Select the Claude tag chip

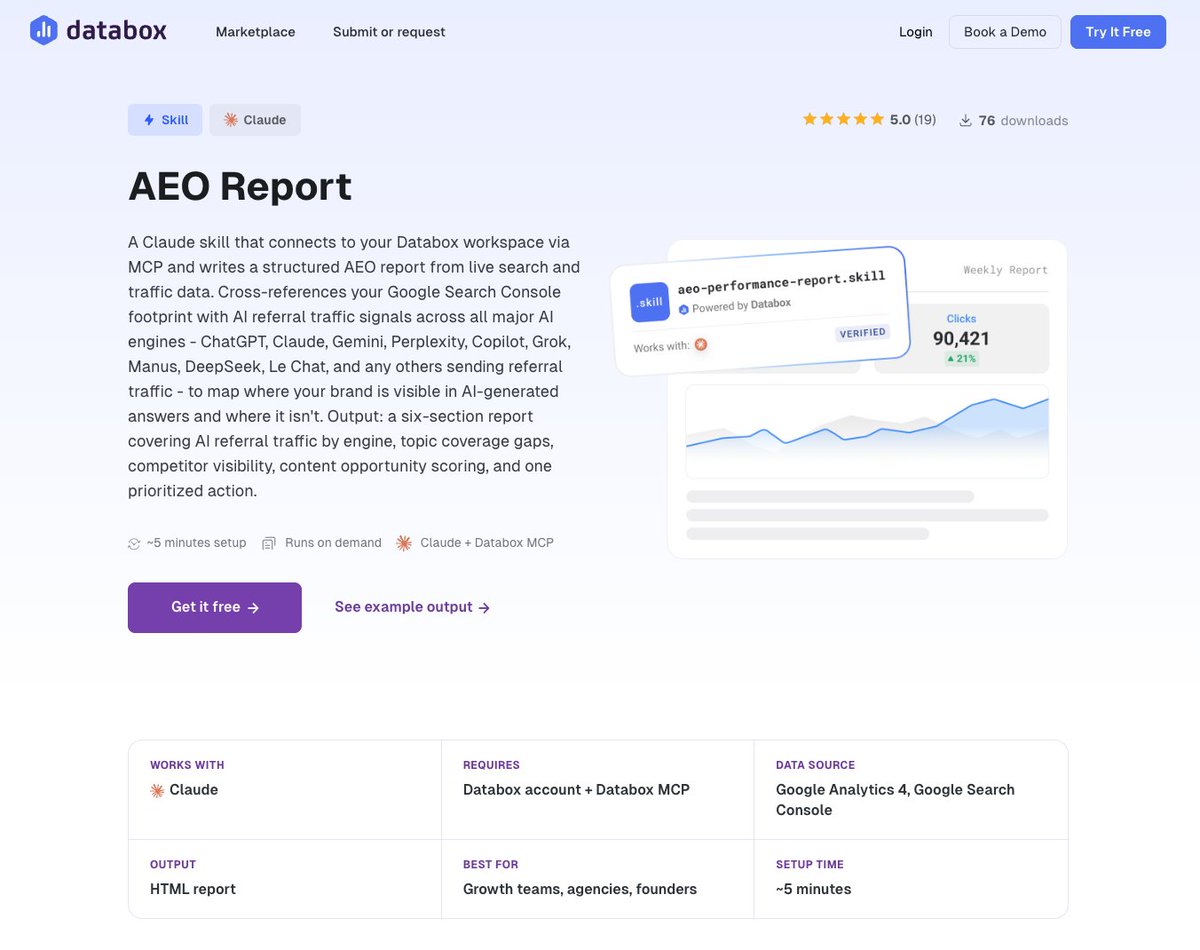point(255,120)
